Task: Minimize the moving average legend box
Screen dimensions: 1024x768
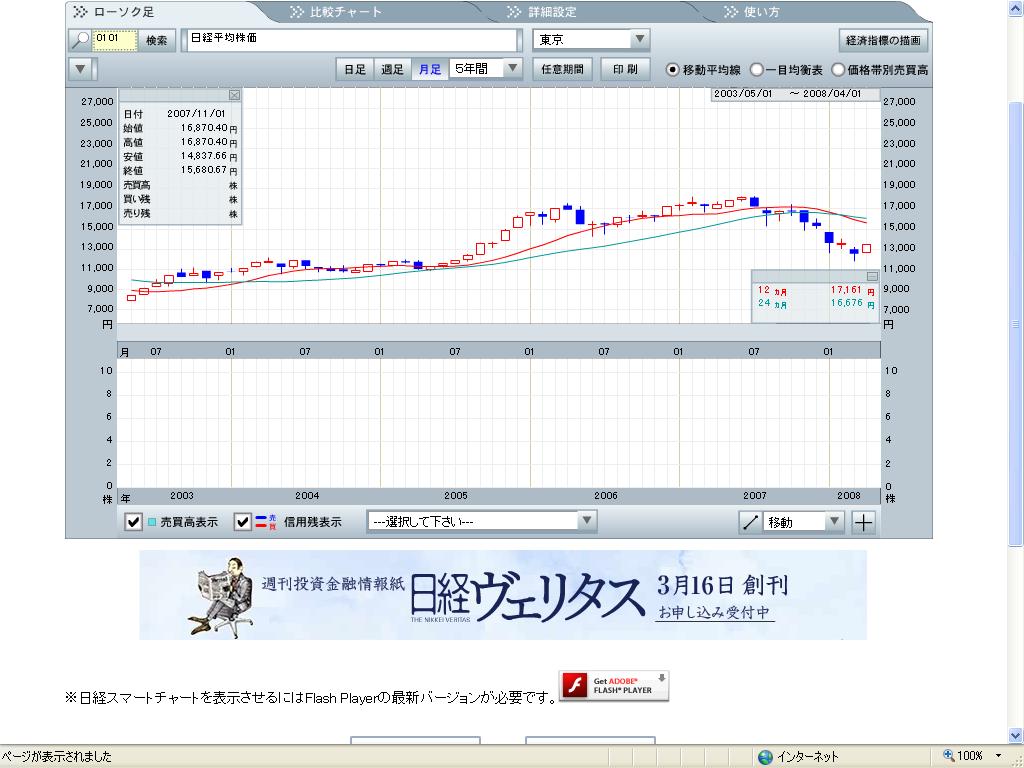Action: click(872, 276)
